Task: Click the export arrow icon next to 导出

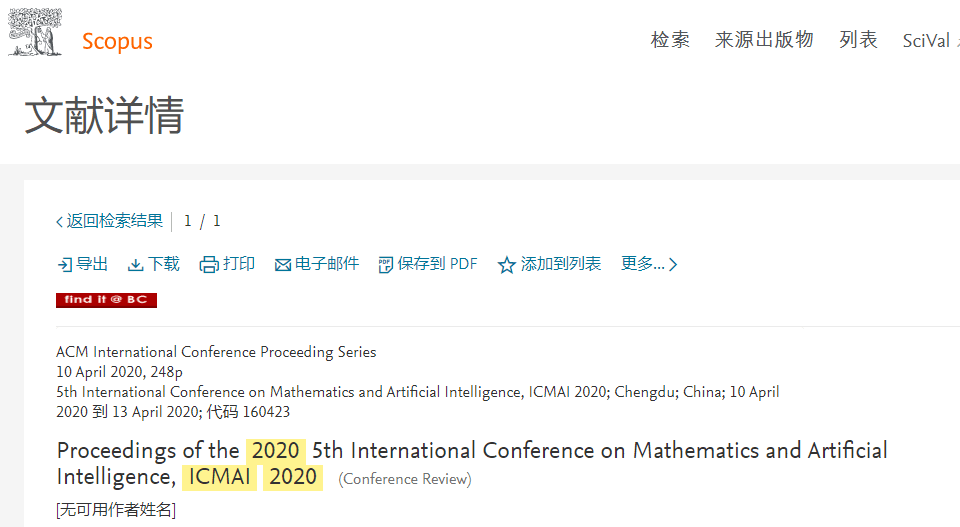Action: click(x=64, y=264)
